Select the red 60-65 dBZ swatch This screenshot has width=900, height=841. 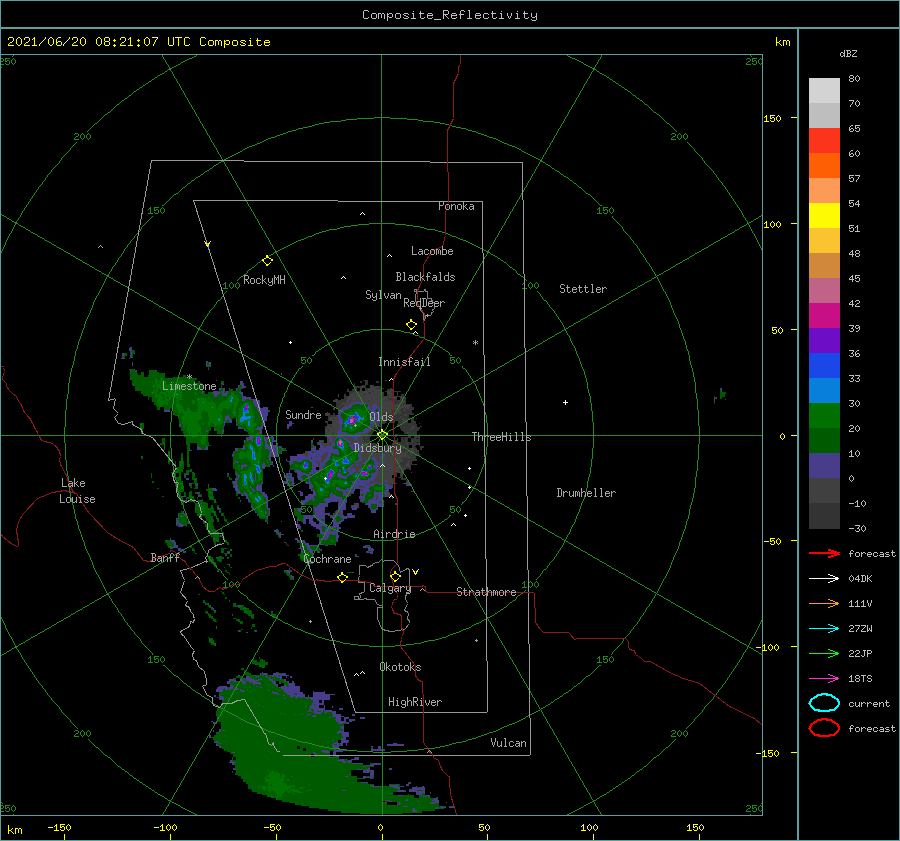[824, 141]
